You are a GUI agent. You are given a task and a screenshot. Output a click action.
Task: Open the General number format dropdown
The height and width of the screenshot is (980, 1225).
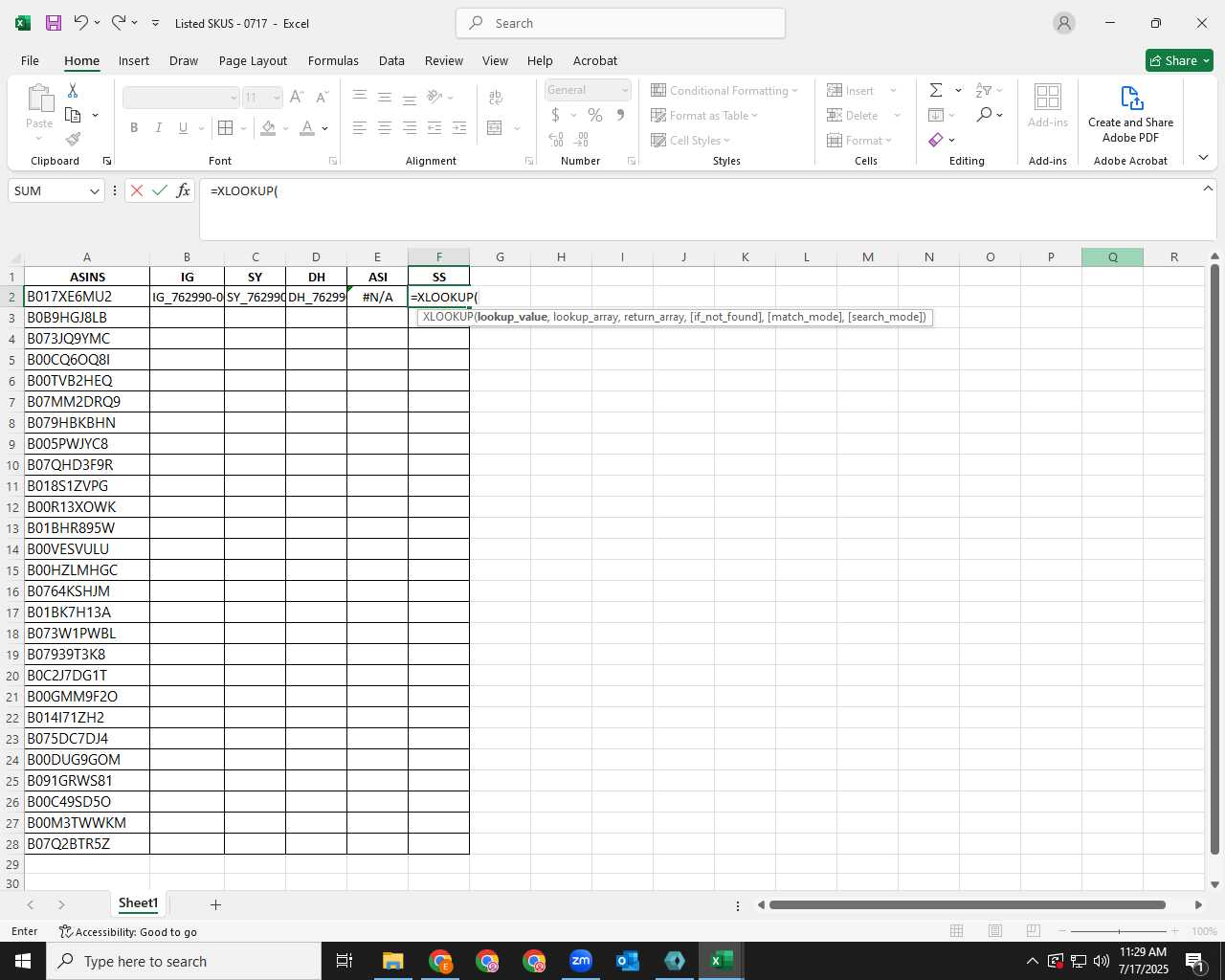pyautogui.click(x=625, y=90)
